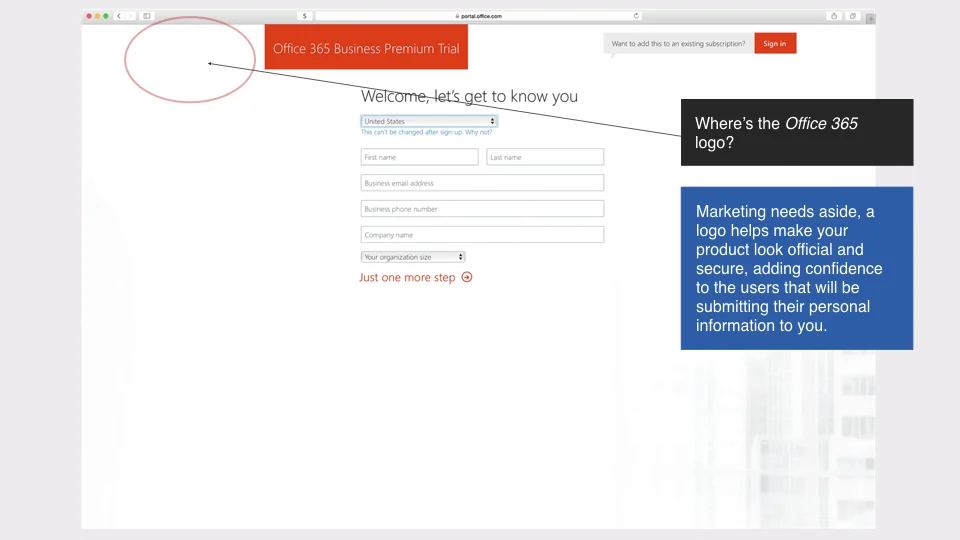Click the portal.office.com address bar

(479, 16)
